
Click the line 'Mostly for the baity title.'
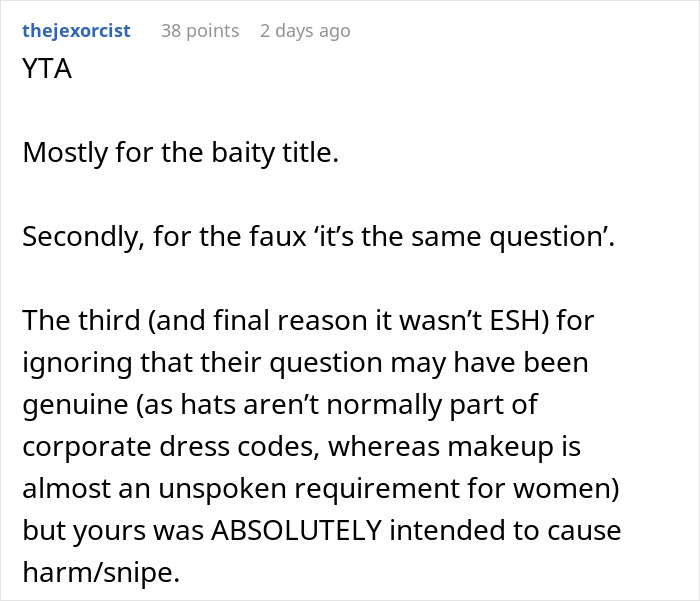coord(180,154)
